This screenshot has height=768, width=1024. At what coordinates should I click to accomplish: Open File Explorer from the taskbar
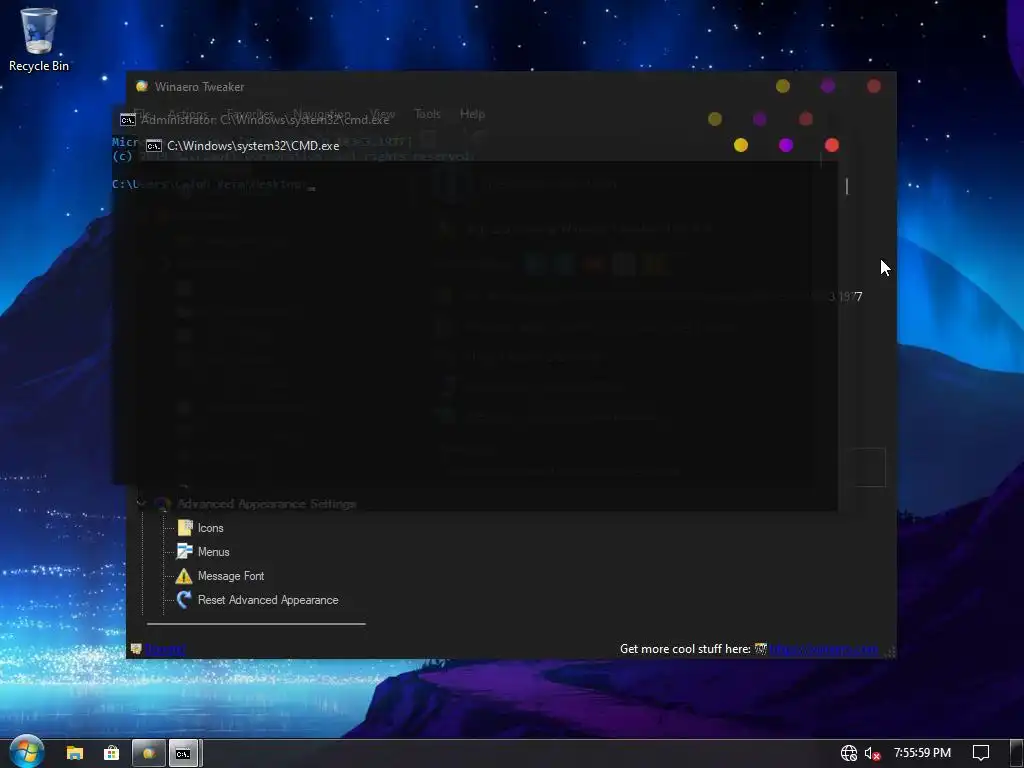(x=75, y=753)
